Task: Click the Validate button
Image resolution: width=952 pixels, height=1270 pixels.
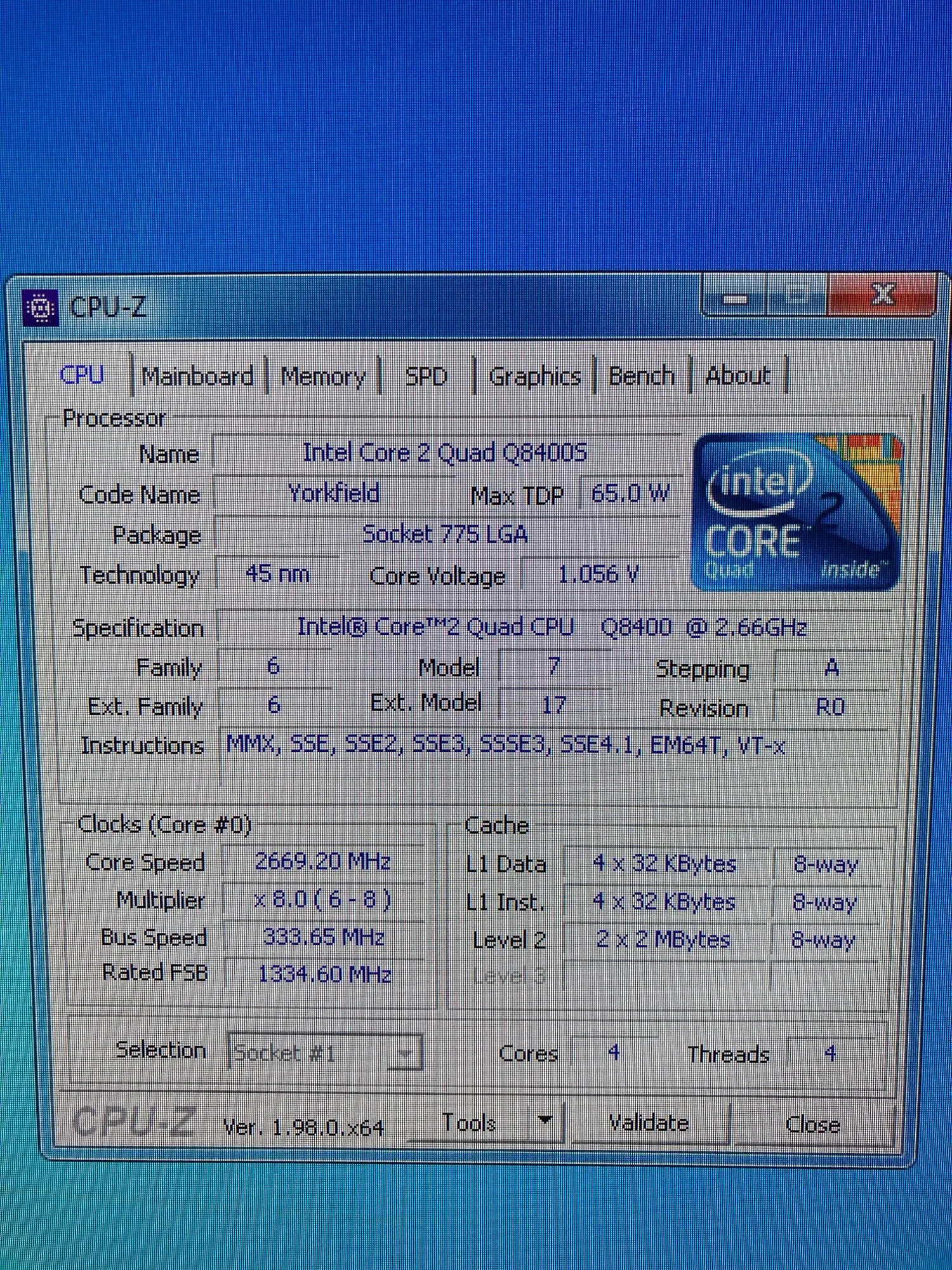Action: [649, 1123]
